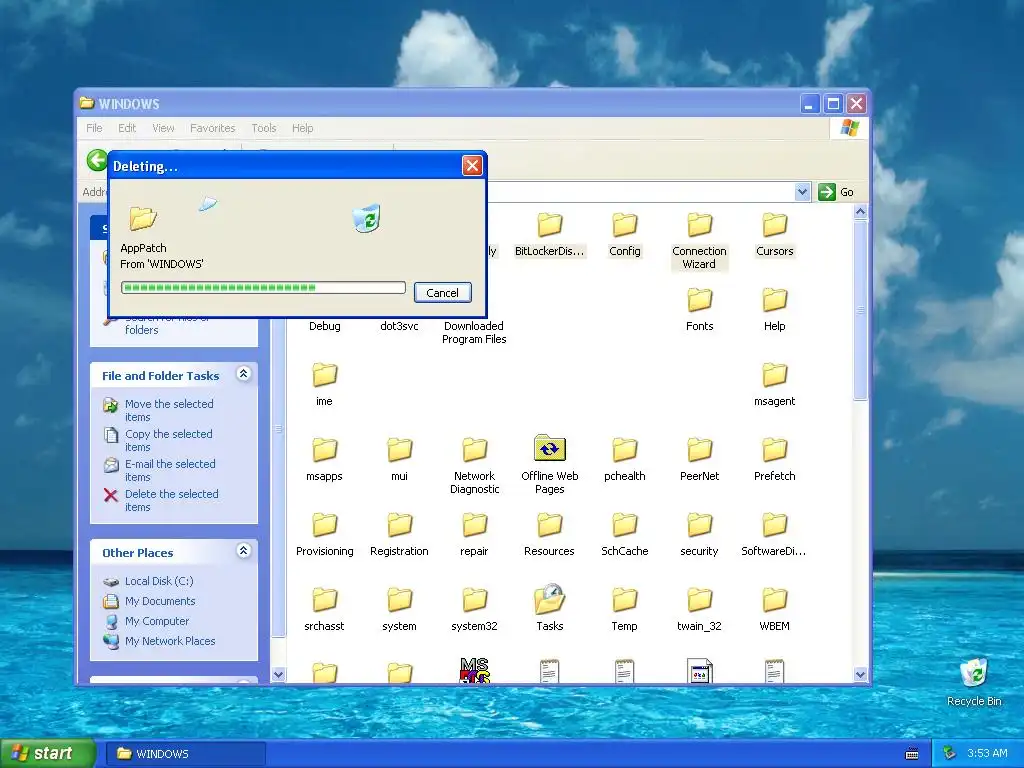Image resolution: width=1024 pixels, height=768 pixels.
Task: Select the Network Diagnostic folder
Action: [475, 466]
